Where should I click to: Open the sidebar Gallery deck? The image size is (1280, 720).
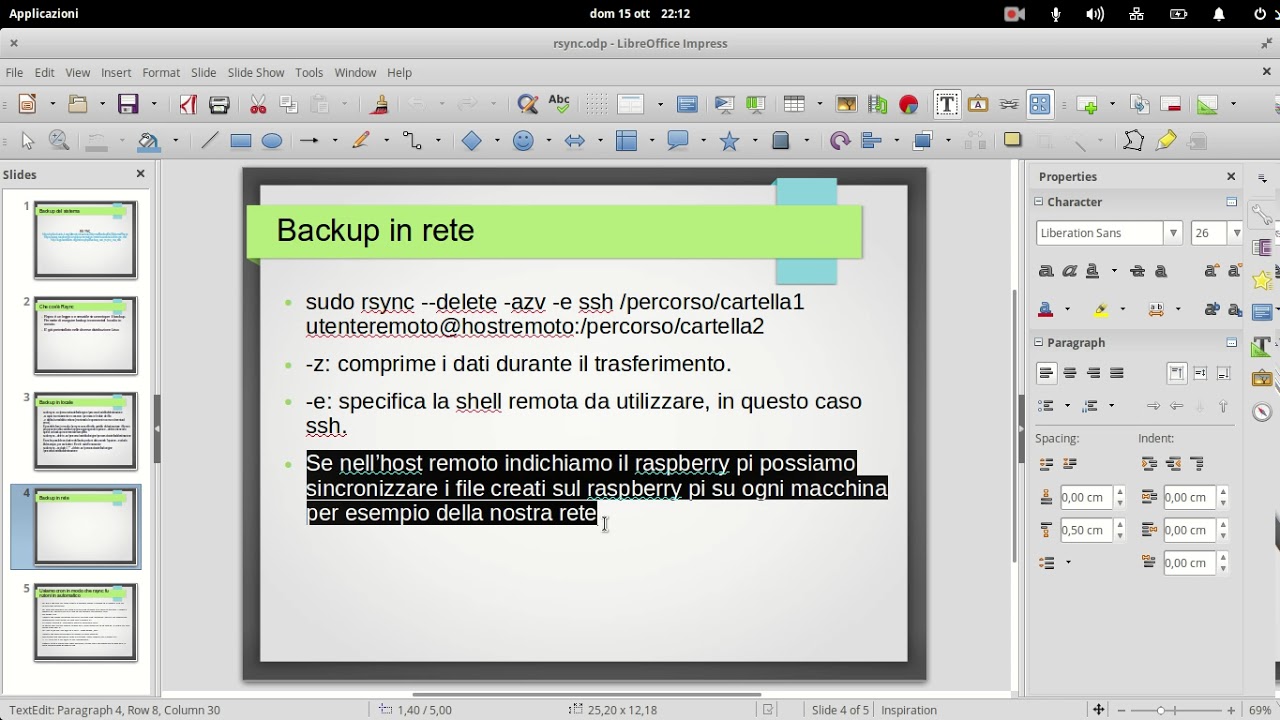click(x=1262, y=379)
